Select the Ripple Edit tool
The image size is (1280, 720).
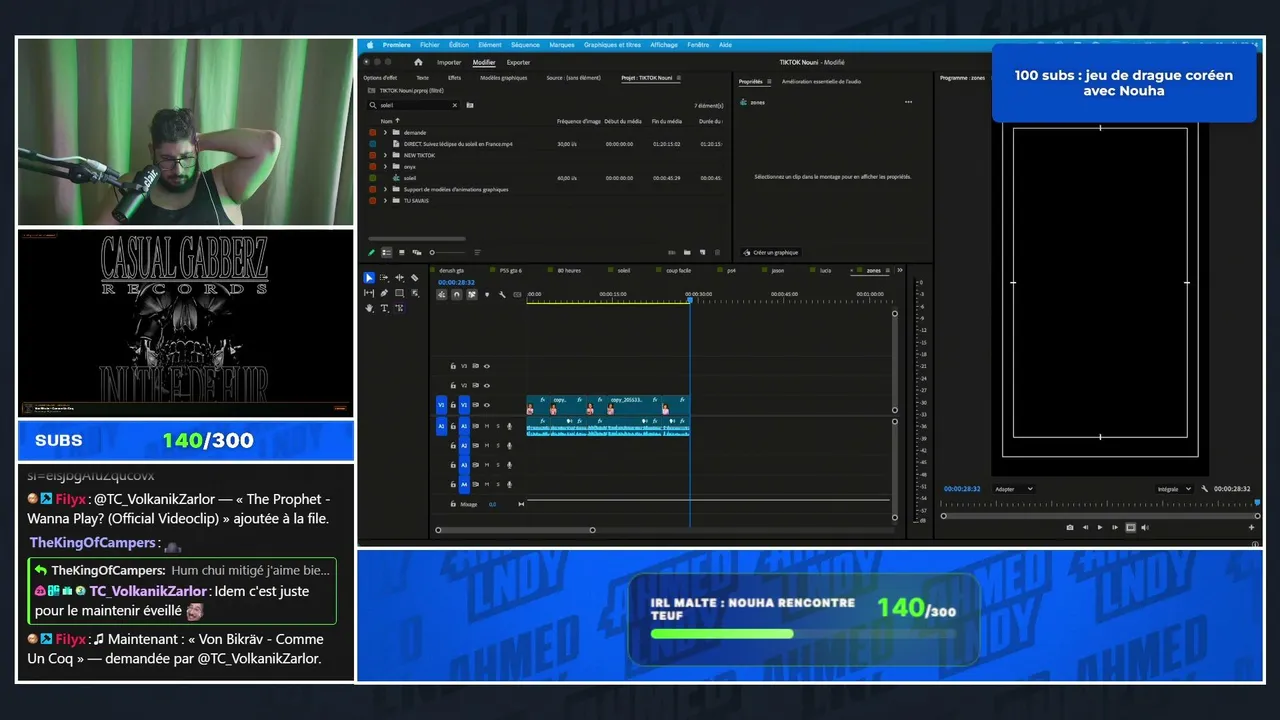pos(399,278)
